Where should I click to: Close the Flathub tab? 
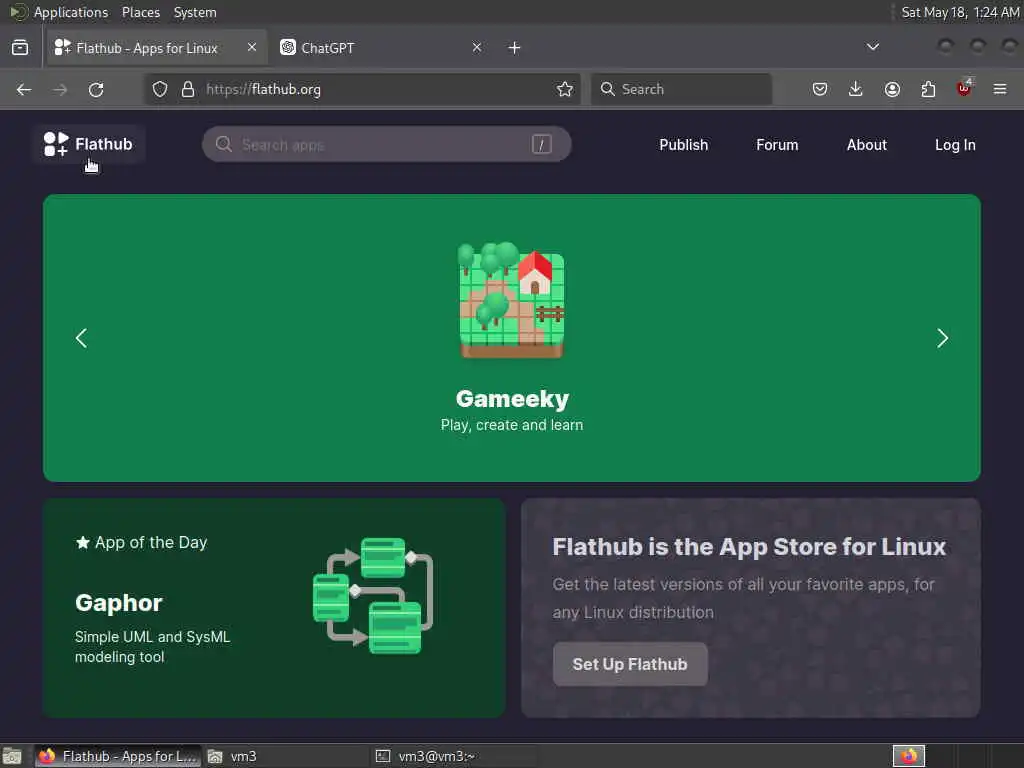tap(252, 48)
